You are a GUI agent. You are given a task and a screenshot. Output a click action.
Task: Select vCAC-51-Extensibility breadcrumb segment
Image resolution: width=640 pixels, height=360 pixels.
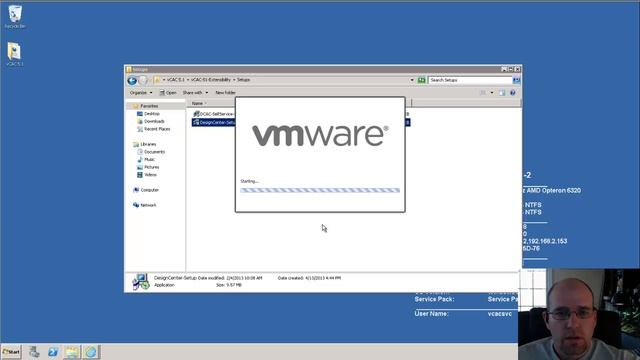coord(211,80)
